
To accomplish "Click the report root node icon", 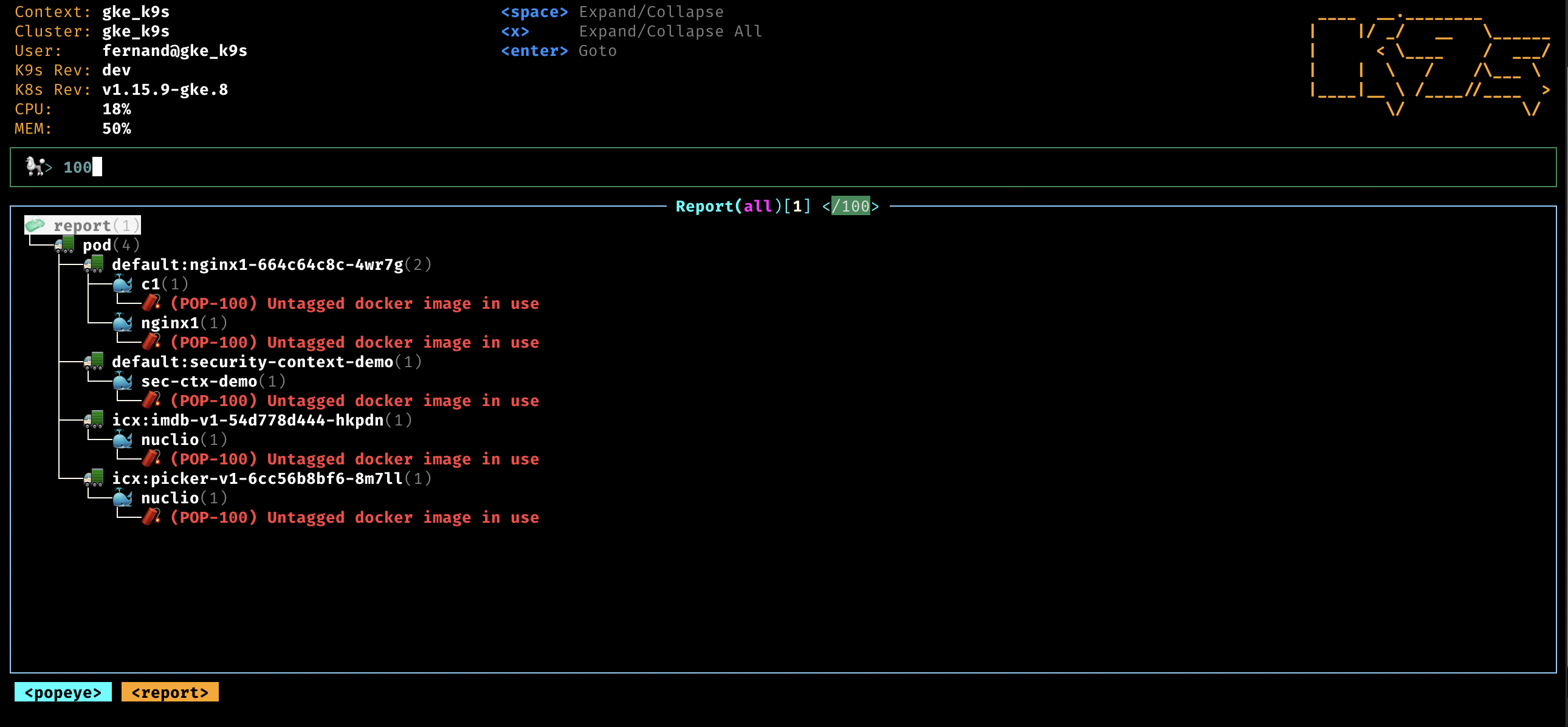I will click(x=35, y=226).
